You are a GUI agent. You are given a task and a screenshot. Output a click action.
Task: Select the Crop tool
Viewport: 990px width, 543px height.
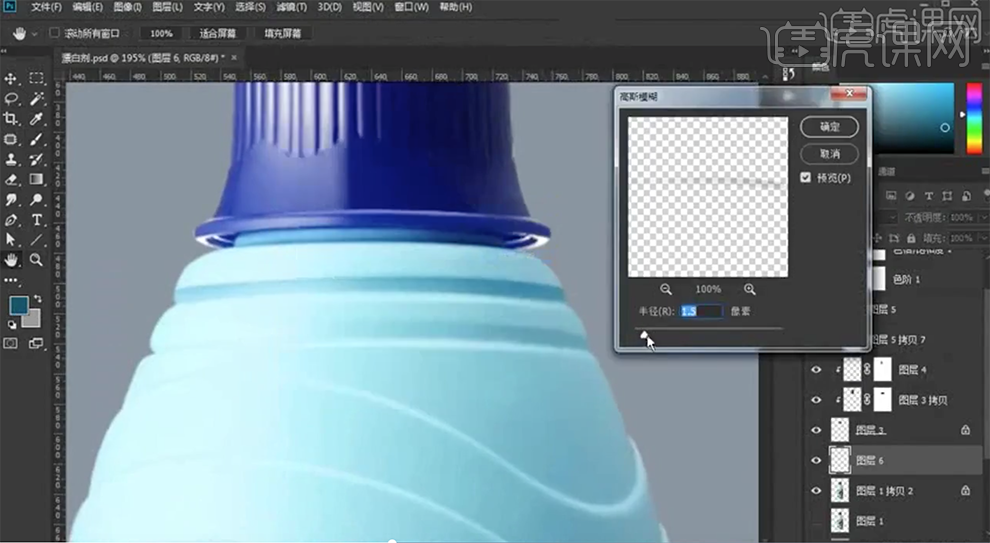12,119
